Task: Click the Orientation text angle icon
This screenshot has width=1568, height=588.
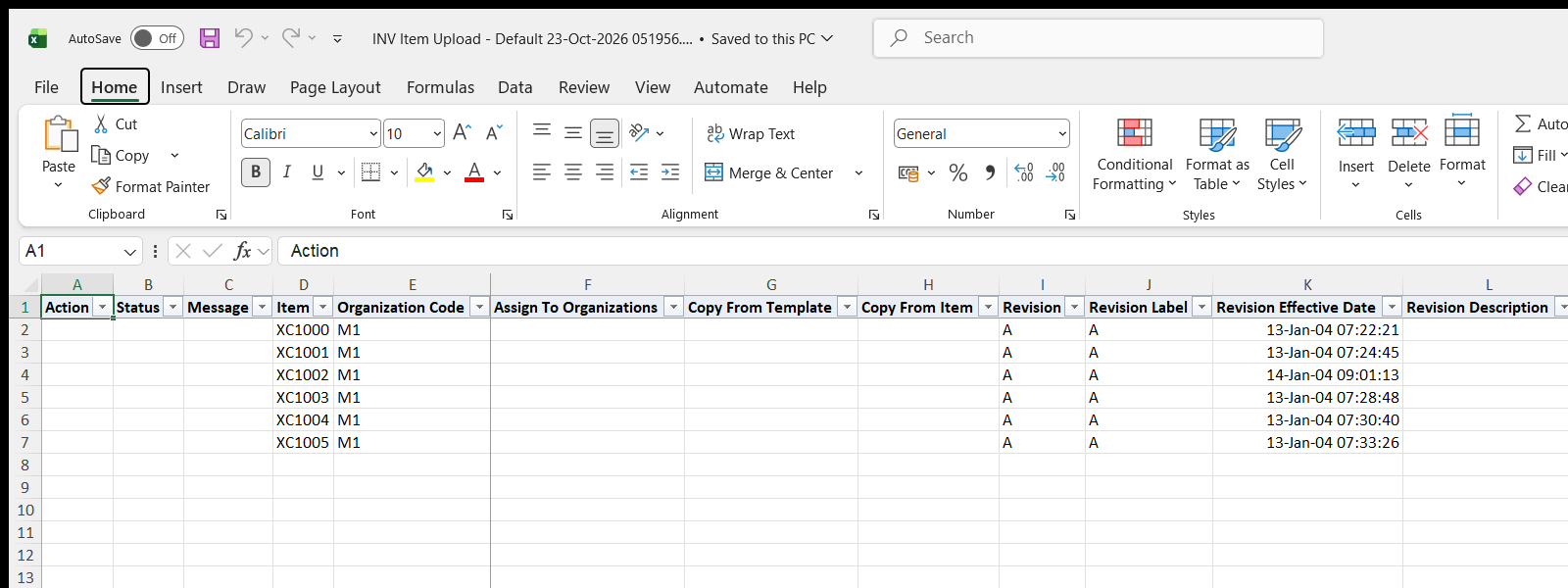Action: point(640,132)
